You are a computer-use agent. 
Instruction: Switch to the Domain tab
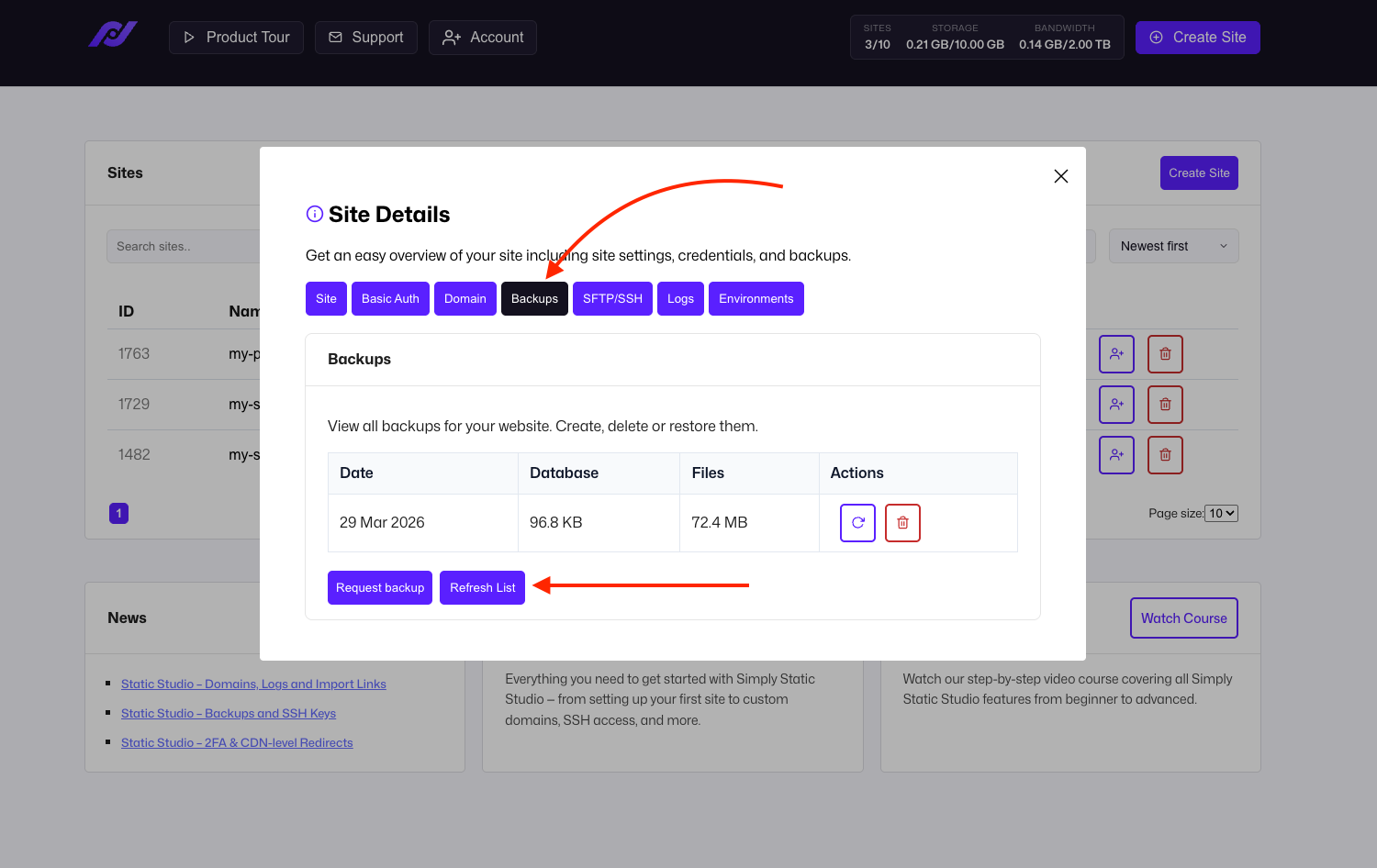coord(465,299)
